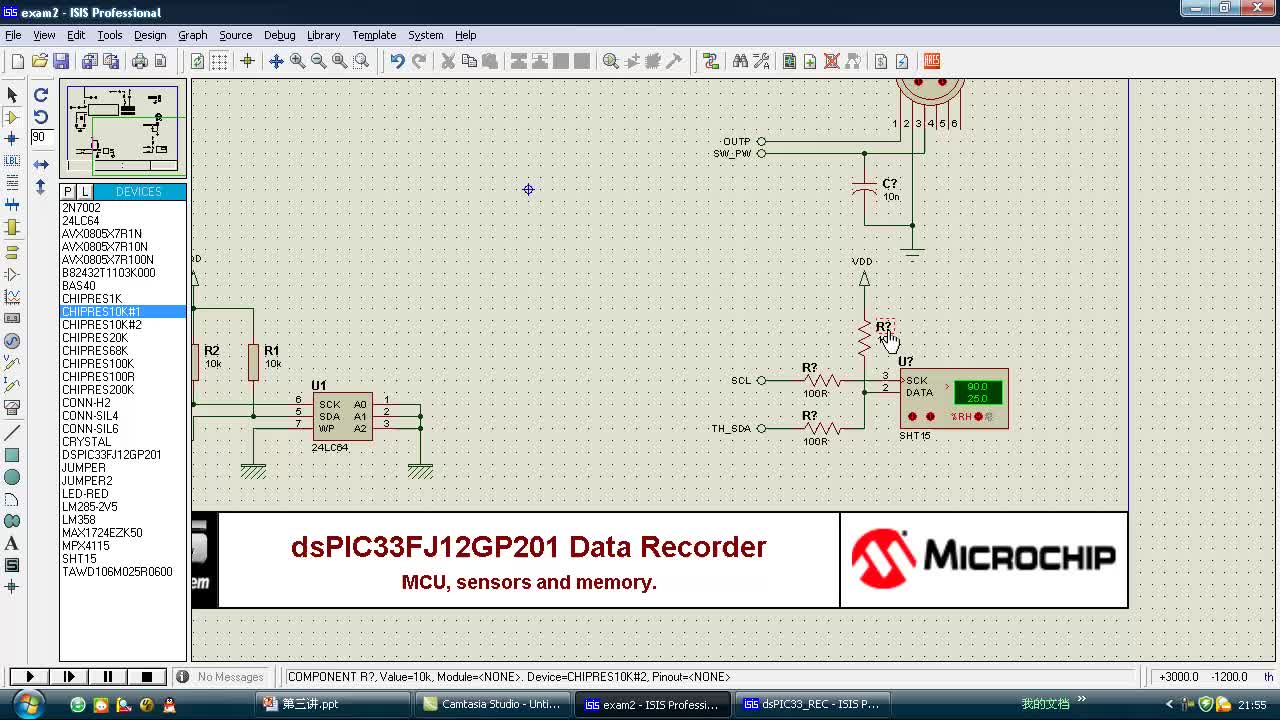
Task: Click the L library manager button
Action: 85,192
